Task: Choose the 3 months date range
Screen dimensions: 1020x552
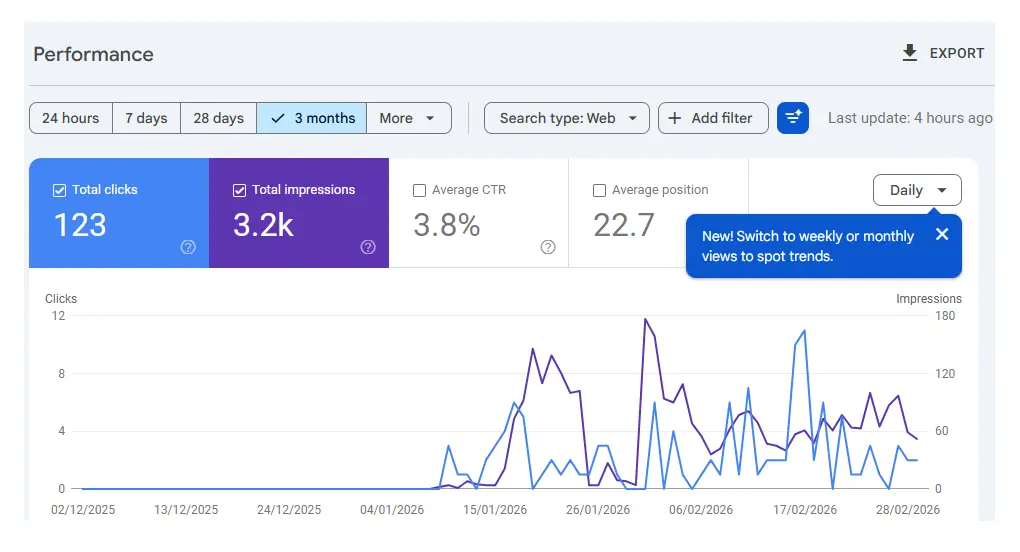Action: tap(312, 118)
